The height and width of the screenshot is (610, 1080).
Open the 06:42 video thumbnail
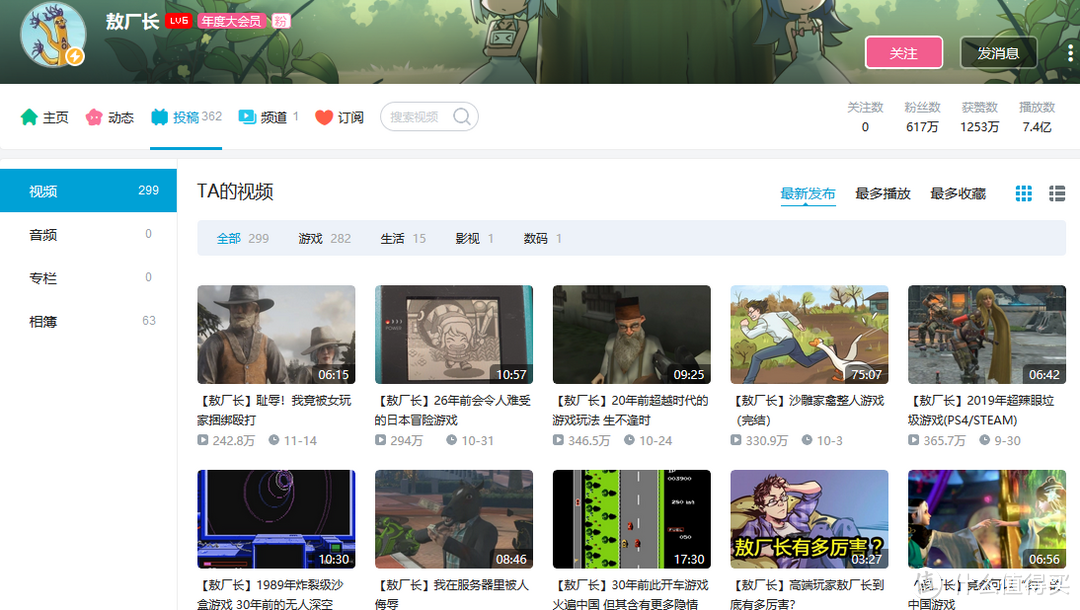point(987,335)
